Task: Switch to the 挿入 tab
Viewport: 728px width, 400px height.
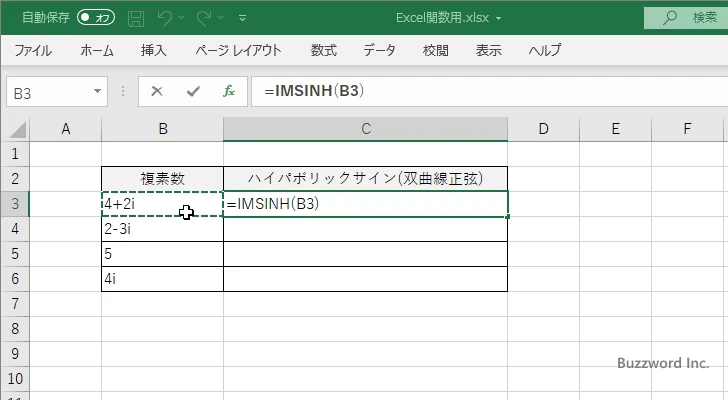Action: 154,50
